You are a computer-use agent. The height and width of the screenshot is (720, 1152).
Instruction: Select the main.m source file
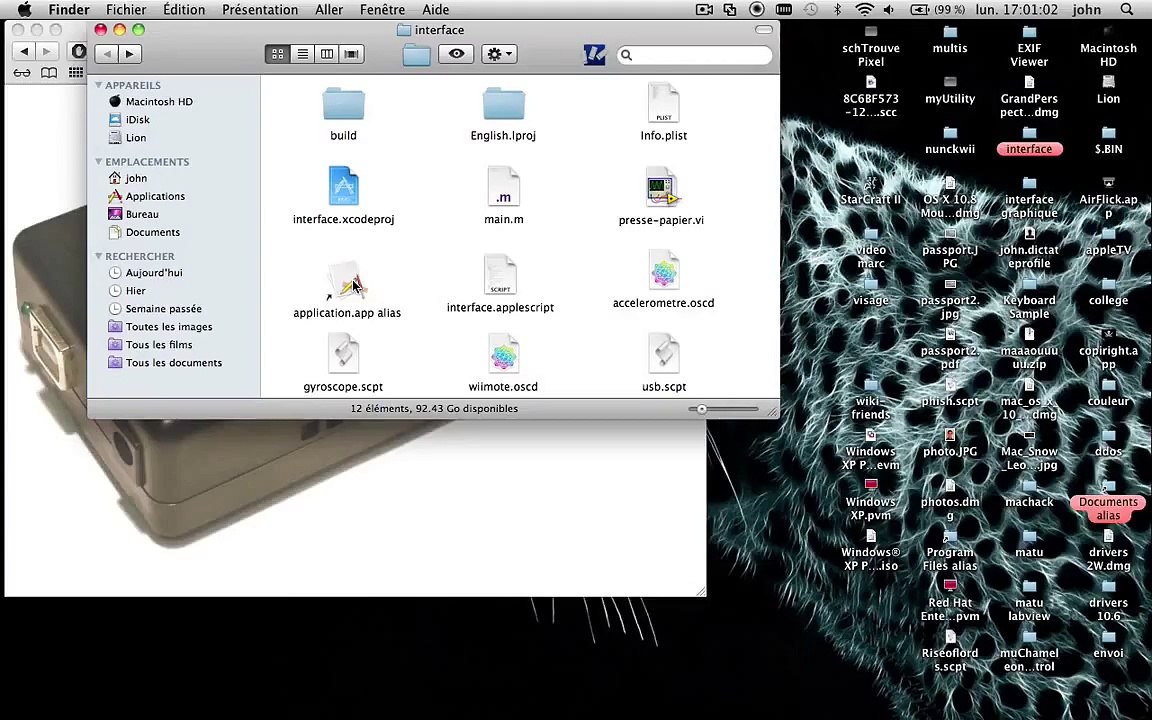click(503, 187)
